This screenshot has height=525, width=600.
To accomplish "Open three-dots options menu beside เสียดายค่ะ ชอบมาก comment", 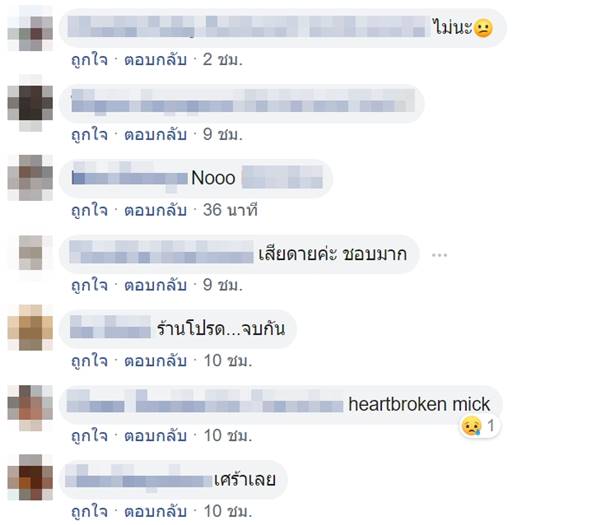I will (x=439, y=255).
